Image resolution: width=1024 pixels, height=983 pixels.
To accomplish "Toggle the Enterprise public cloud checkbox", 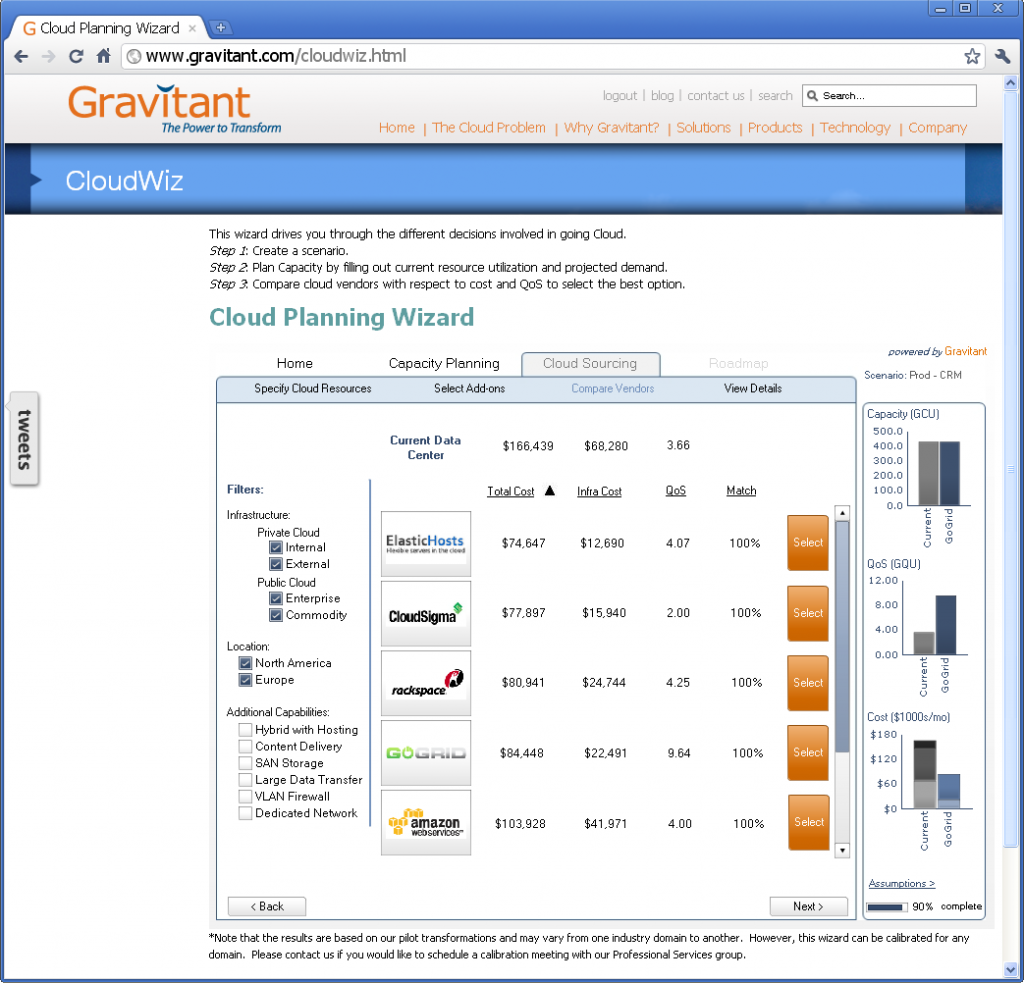I will click(x=276, y=598).
